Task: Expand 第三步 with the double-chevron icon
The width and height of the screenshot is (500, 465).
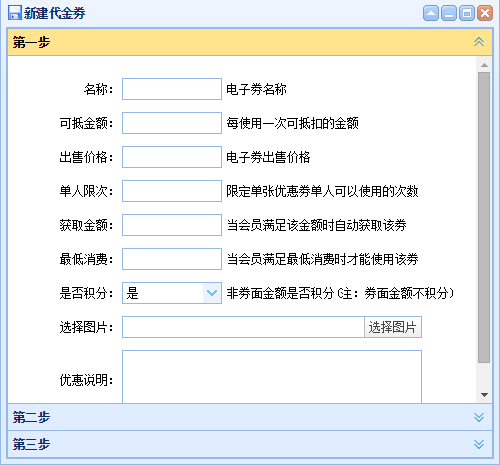Action: (479, 444)
